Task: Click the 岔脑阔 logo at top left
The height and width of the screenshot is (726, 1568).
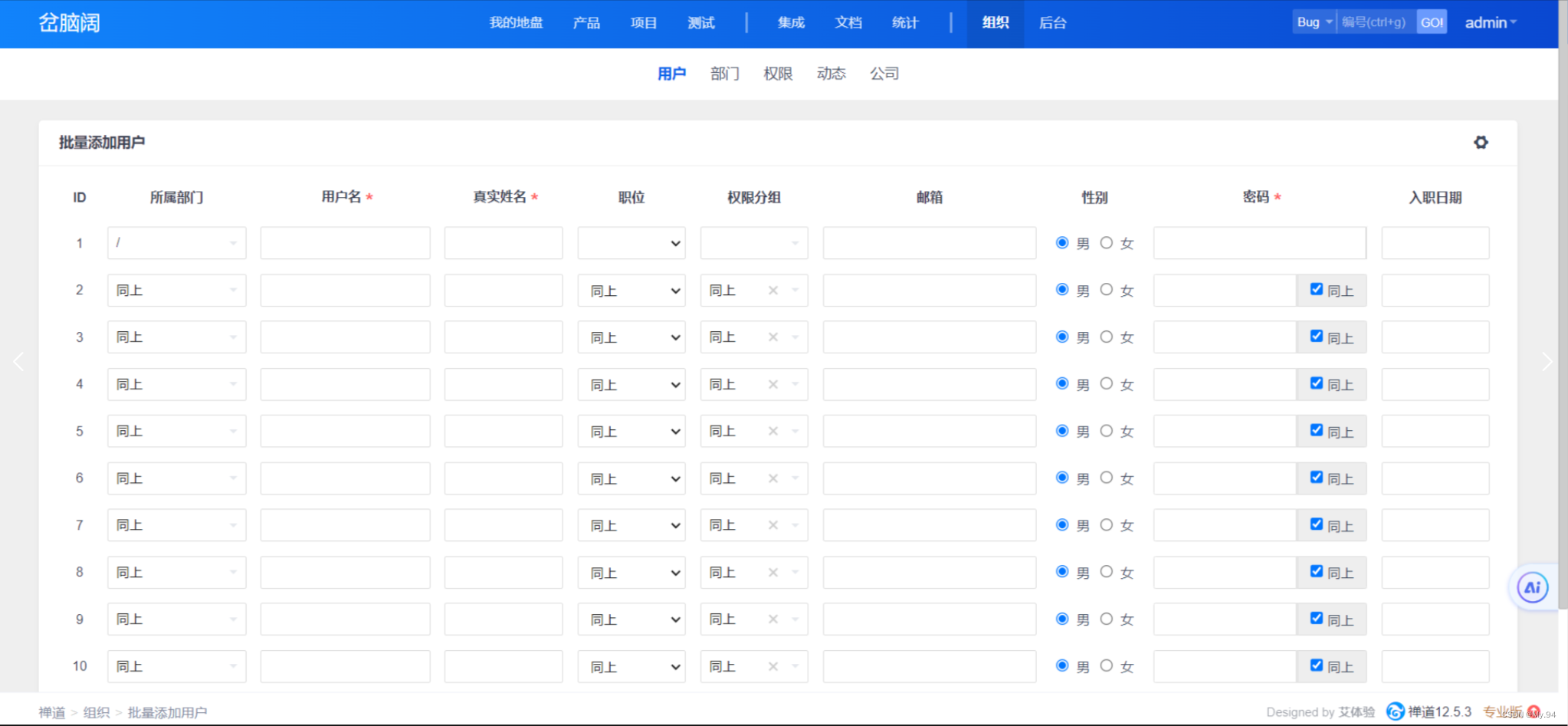Action: 69,22
